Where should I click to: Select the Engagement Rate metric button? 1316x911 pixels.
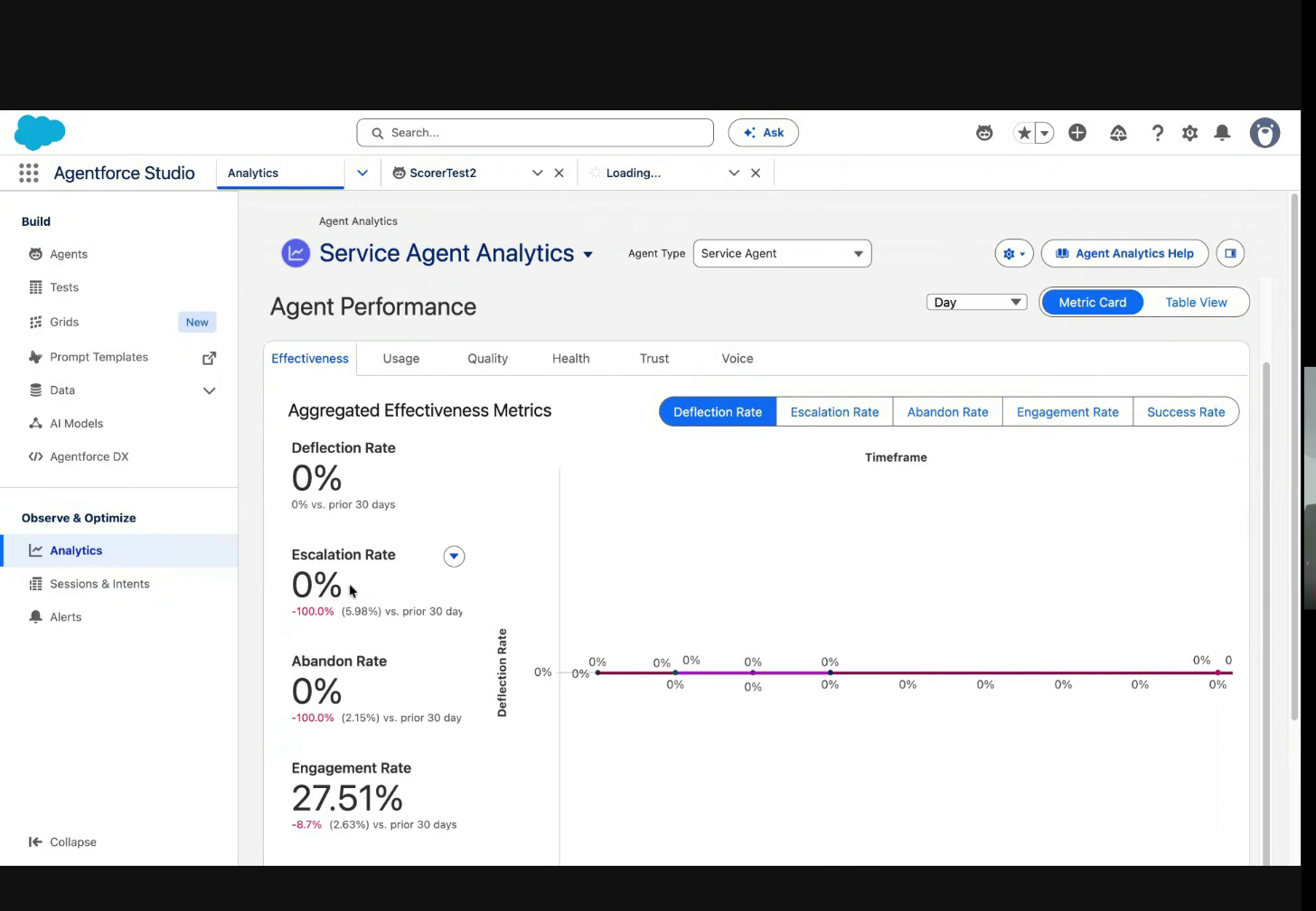(1067, 412)
